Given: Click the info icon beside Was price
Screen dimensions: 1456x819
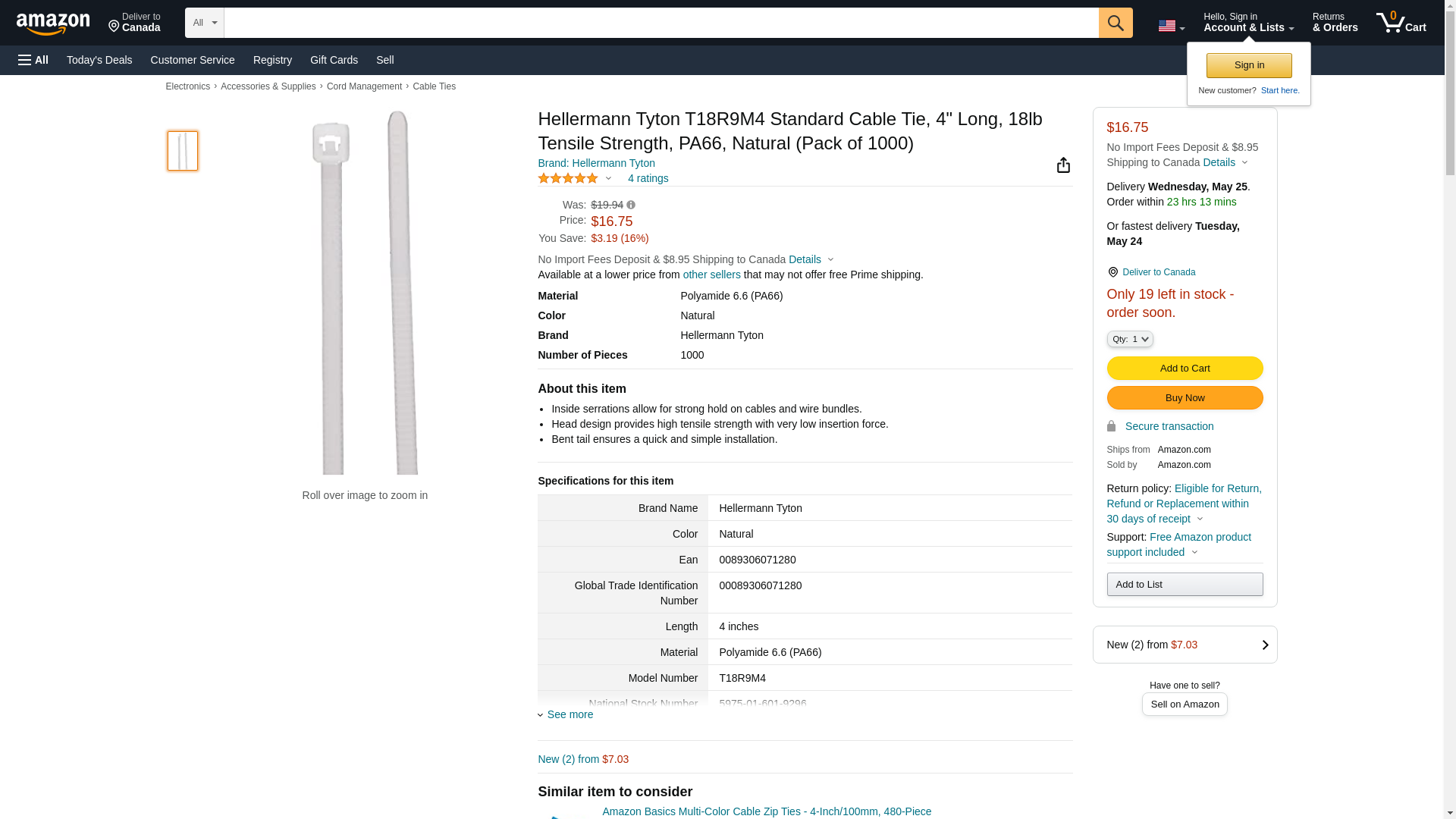Looking at the screenshot, I should click(x=631, y=206).
